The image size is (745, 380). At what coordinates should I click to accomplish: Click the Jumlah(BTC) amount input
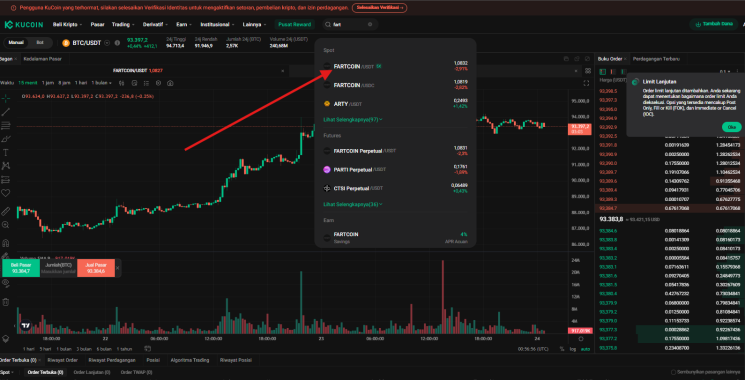click(x=58, y=268)
